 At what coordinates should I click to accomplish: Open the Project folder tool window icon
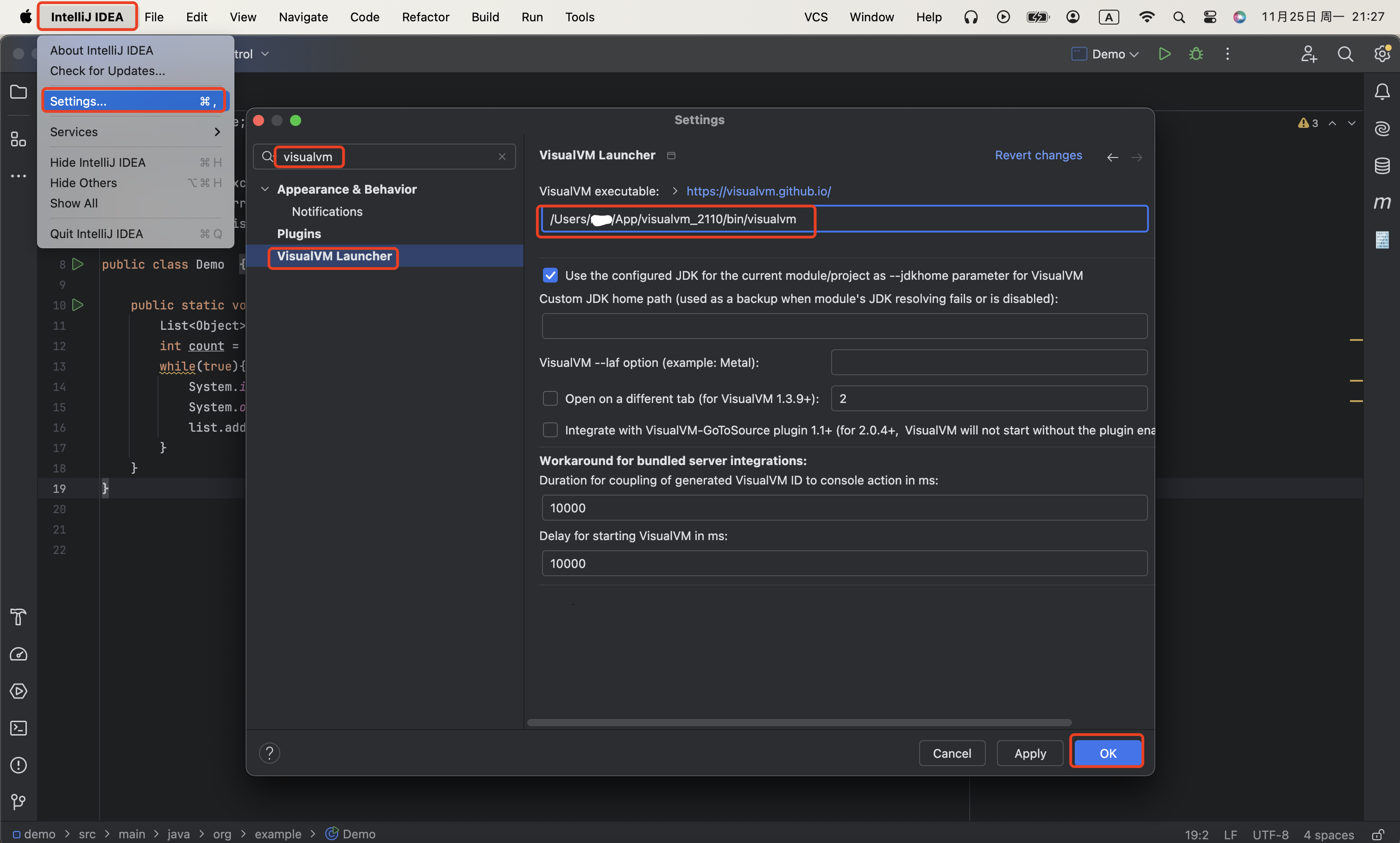coord(19,91)
